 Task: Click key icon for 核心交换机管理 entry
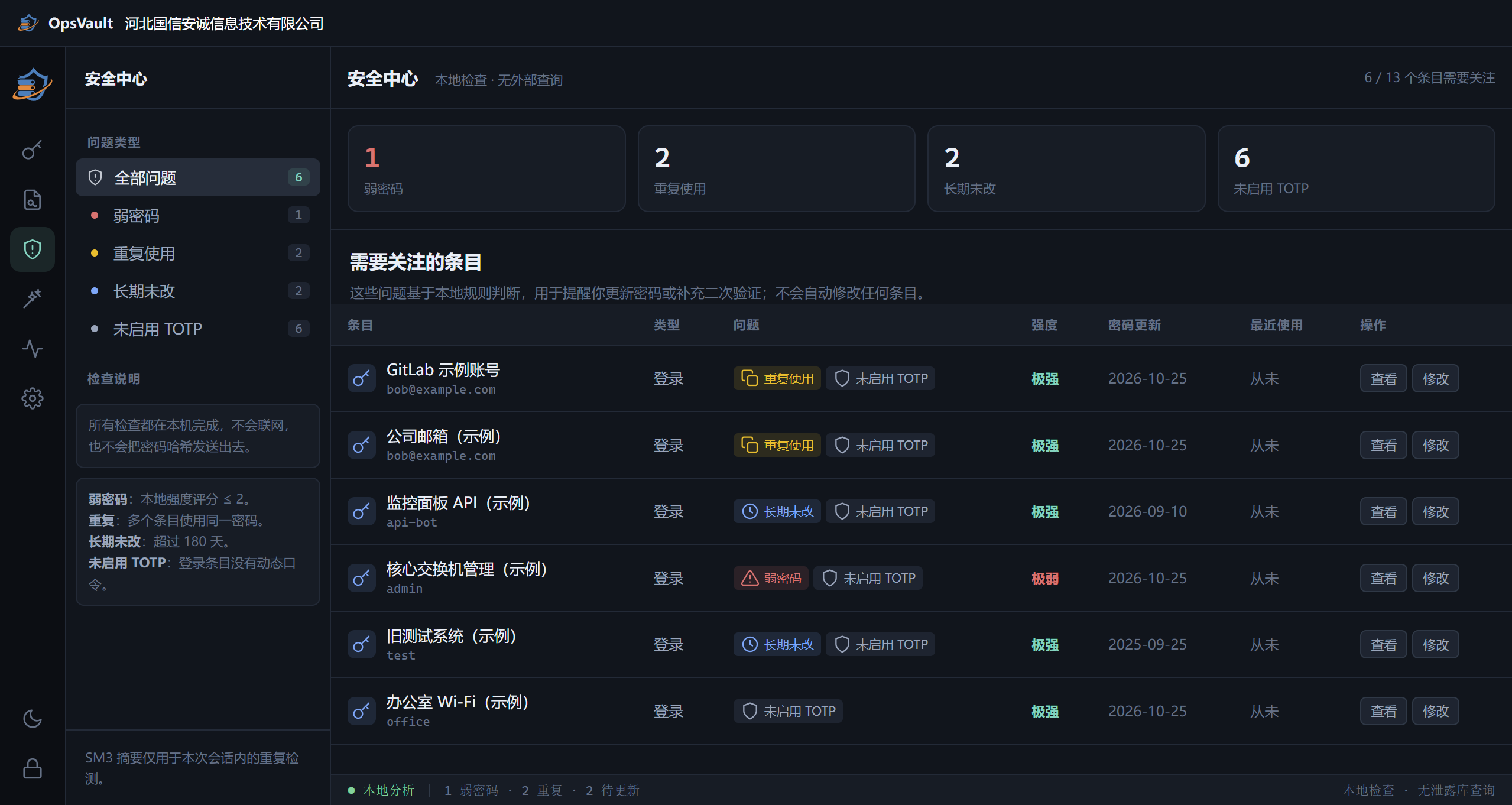[x=362, y=578]
